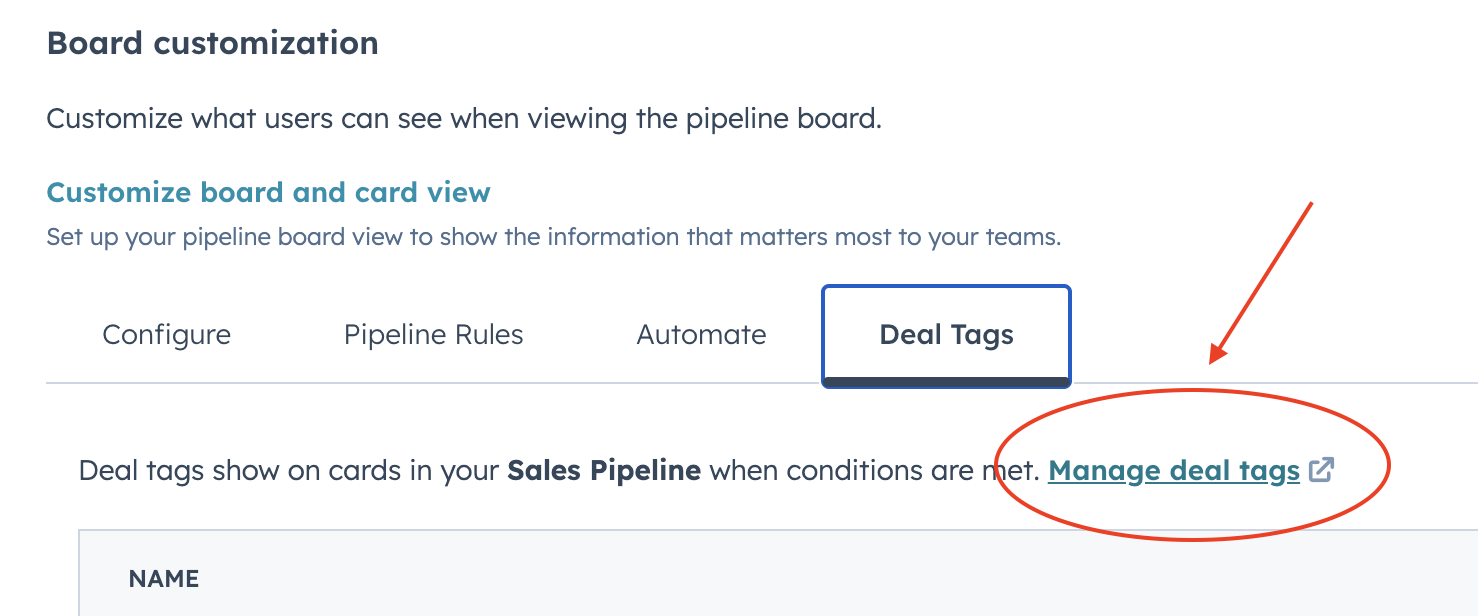Click the blank area right of Deal Tags tab
Screen dimensions: 1478x616
point(1250,335)
